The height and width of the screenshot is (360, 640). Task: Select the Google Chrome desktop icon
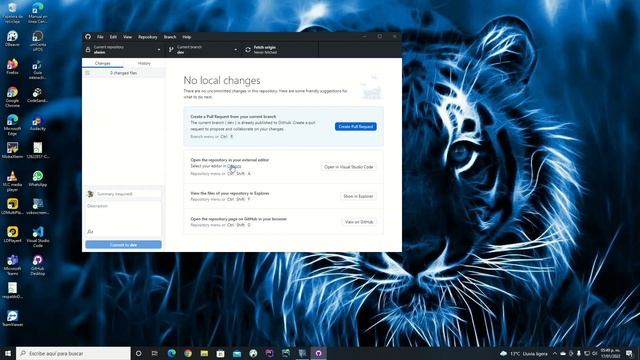[12, 97]
